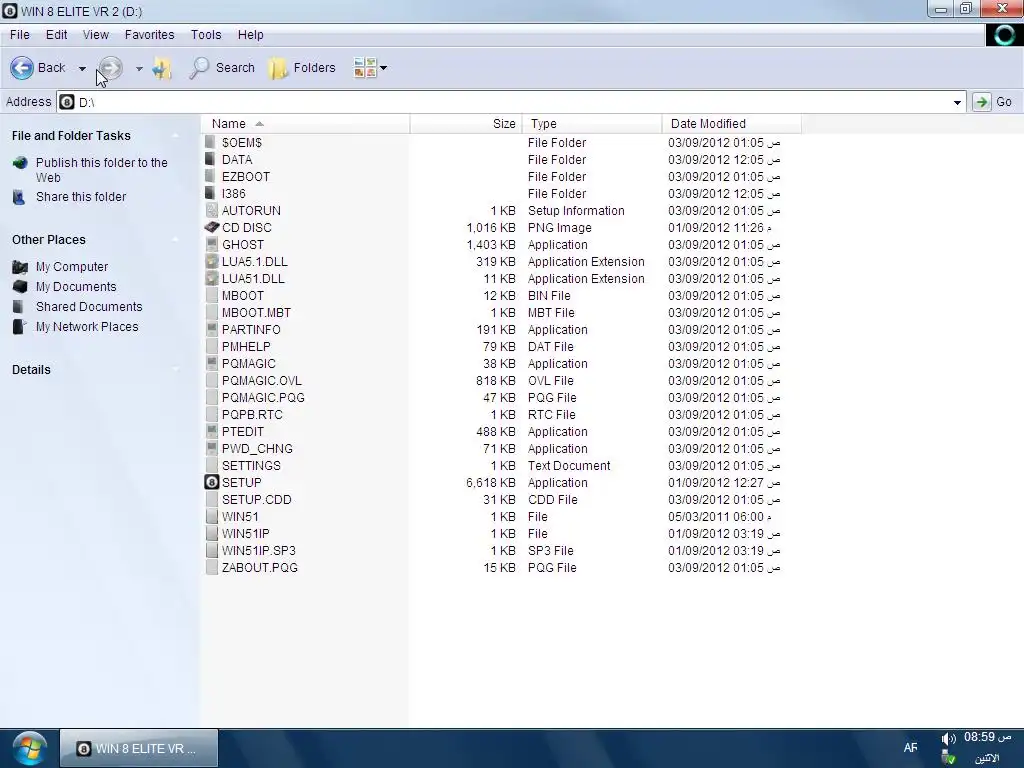The width and height of the screenshot is (1024, 768).
Task: Go back with the Back arrow button
Action: [22, 67]
